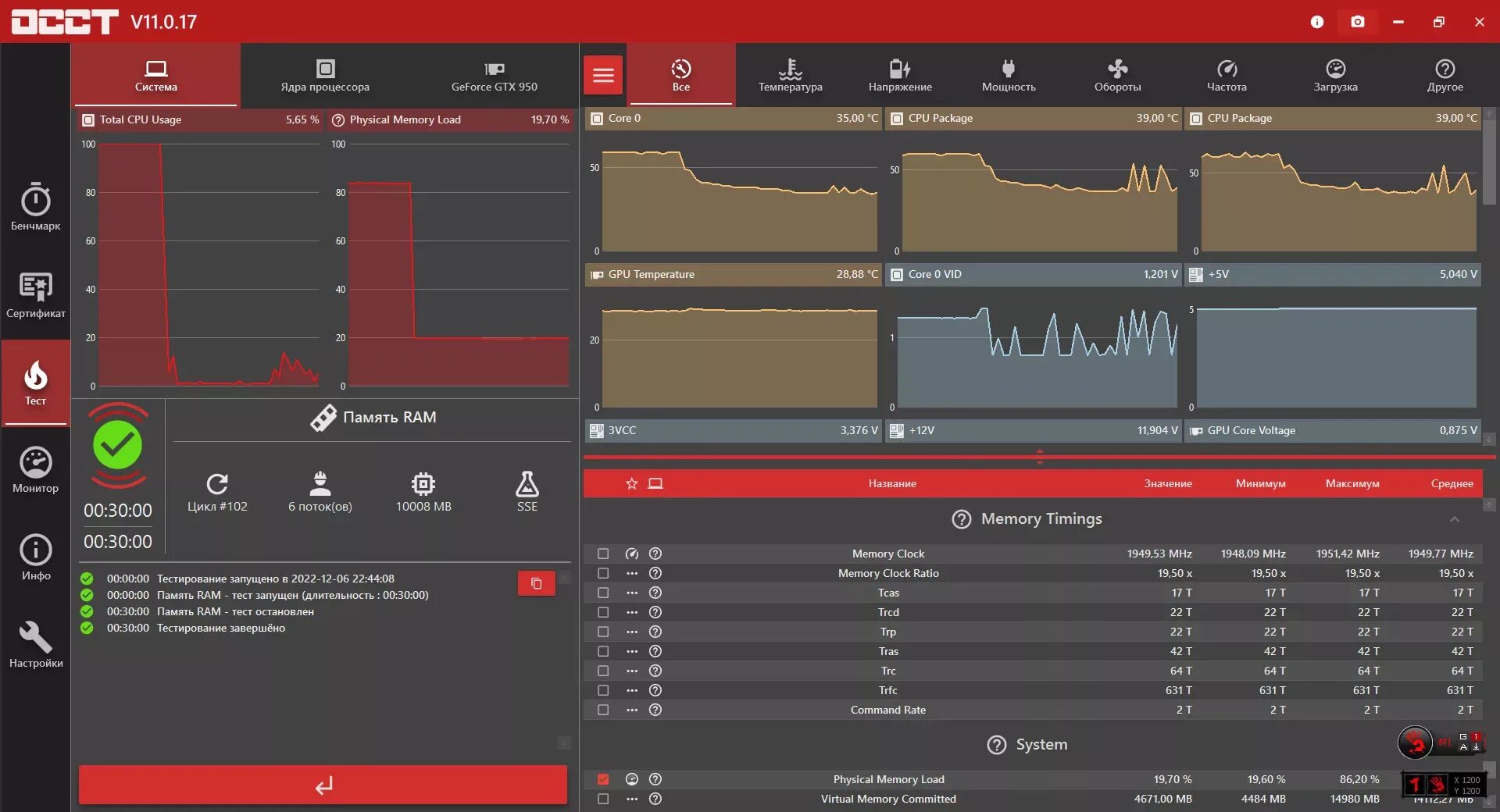Viewport: 1500px width, 812px height.
Task: Toggle checkbox for Trcd row
Action: [x=603, y=612]
